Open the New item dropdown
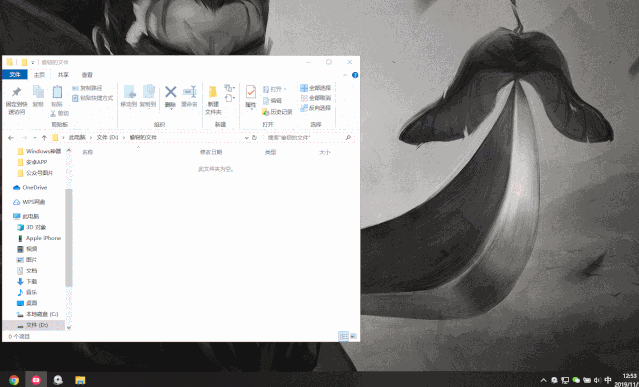 pos(230,88)
